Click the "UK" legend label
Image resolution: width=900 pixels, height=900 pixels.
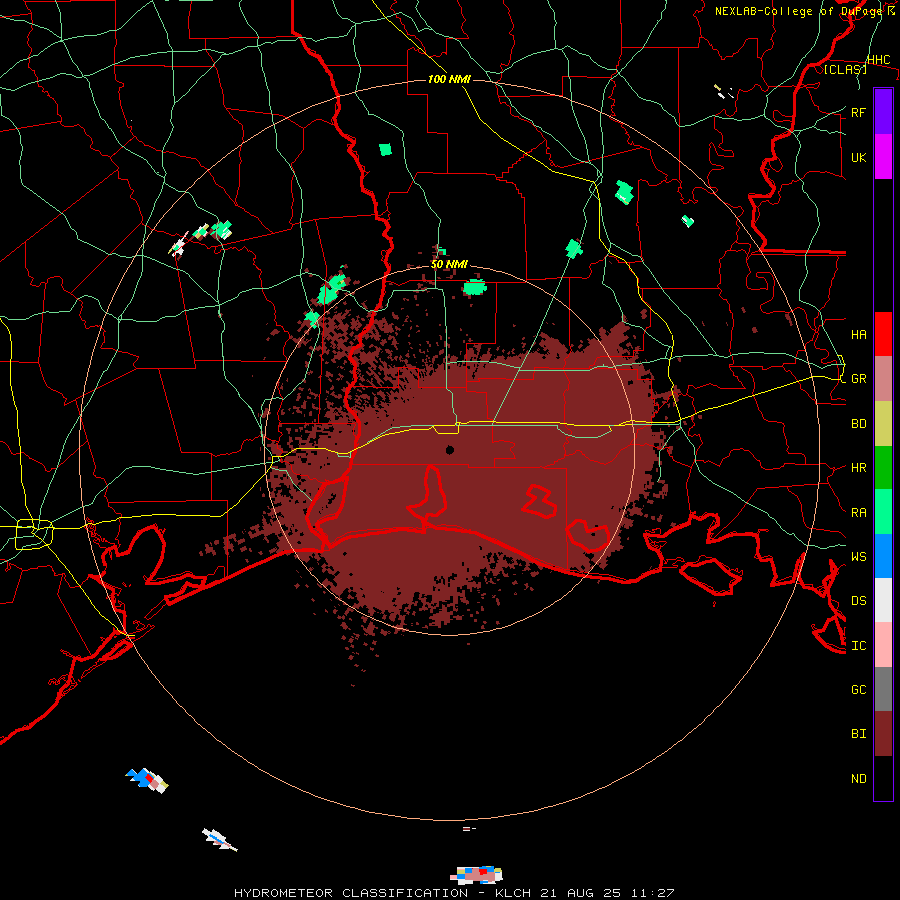click(858, 158)
